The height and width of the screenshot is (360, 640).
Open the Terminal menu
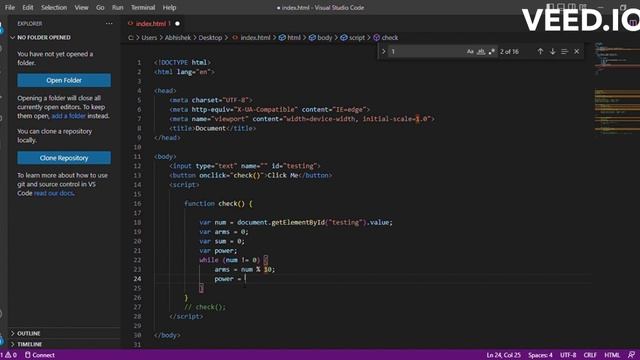point(143,7)
